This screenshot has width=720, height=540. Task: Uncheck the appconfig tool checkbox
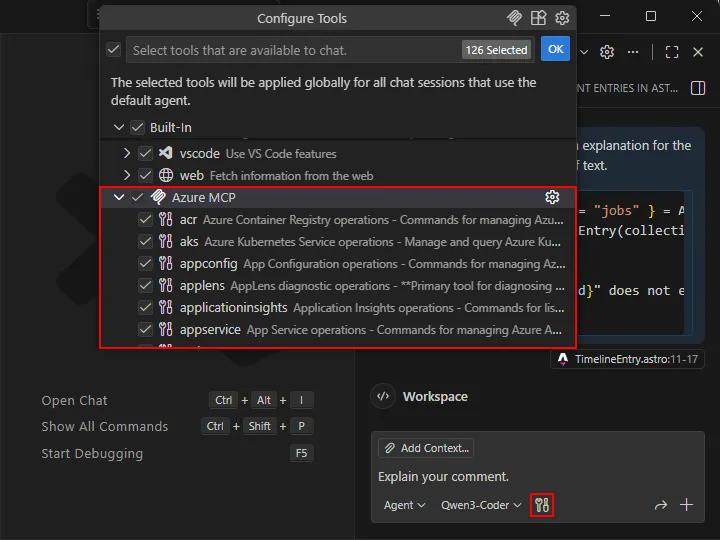pyautogui.click(x=145, y=263)
